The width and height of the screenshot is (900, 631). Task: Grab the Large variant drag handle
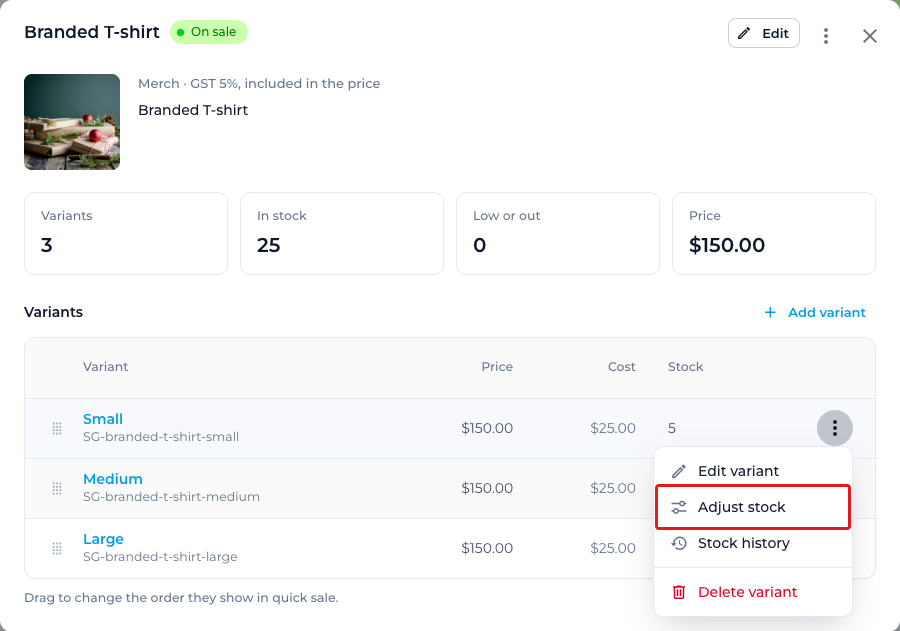pos(57,548)
